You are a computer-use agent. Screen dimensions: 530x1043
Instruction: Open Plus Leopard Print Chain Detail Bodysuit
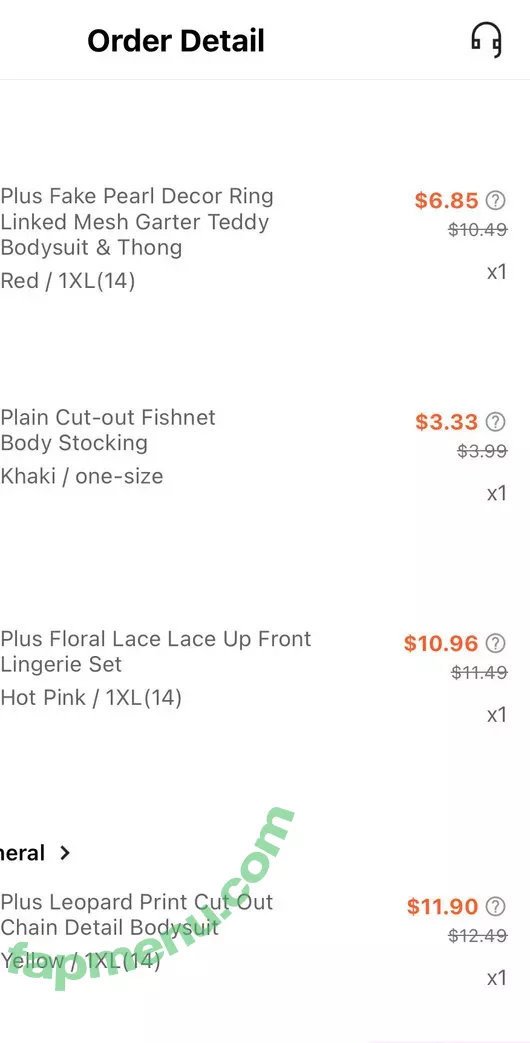point(136,915)
